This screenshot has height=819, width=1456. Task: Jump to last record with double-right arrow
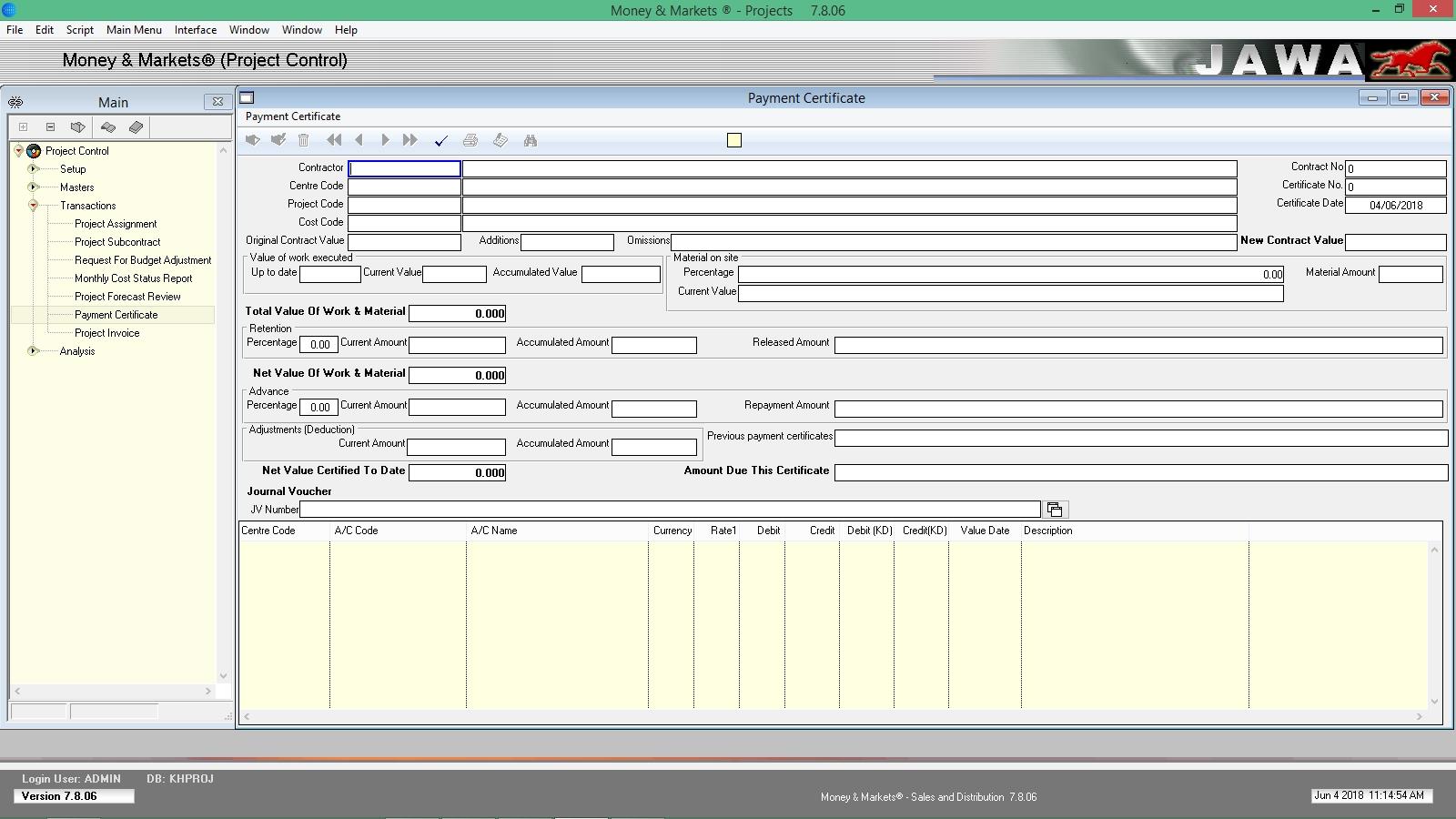pyautogui.click(x=410, y=140)
